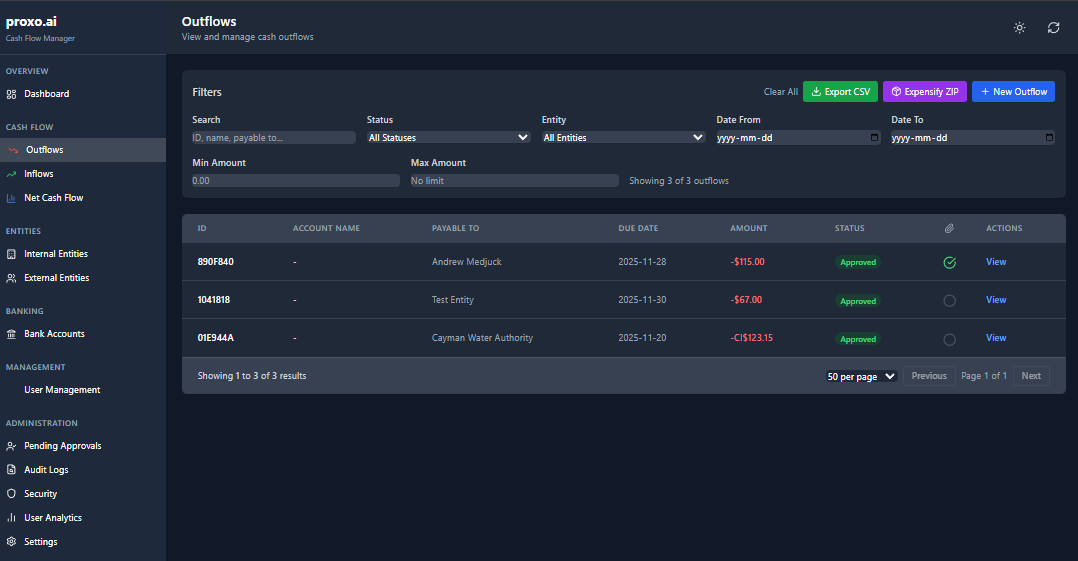Open External Entities page
This screenshot has height=561, width=1078.
coord(82,278)
